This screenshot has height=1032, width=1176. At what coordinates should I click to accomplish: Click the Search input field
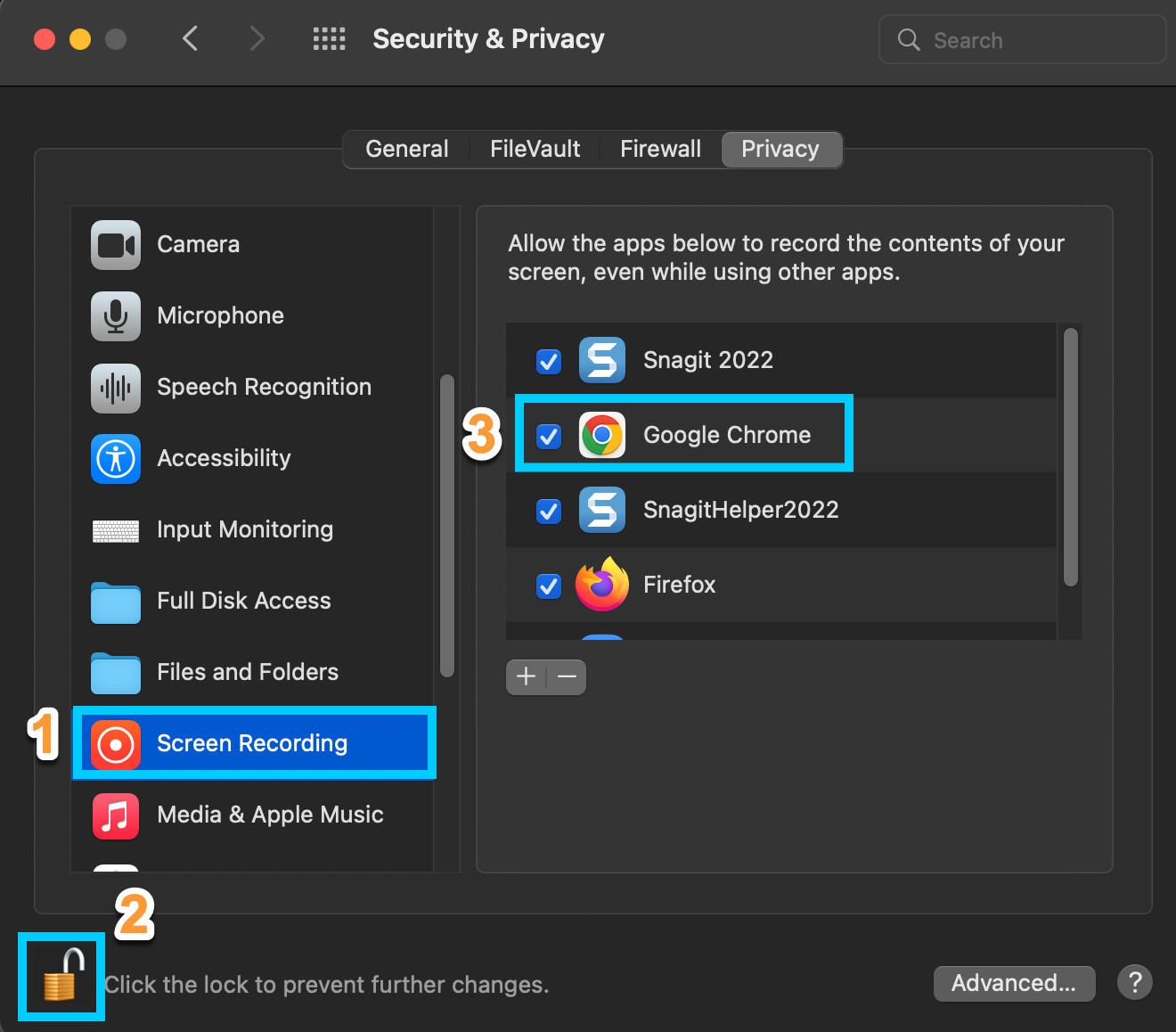point(1023,39)
